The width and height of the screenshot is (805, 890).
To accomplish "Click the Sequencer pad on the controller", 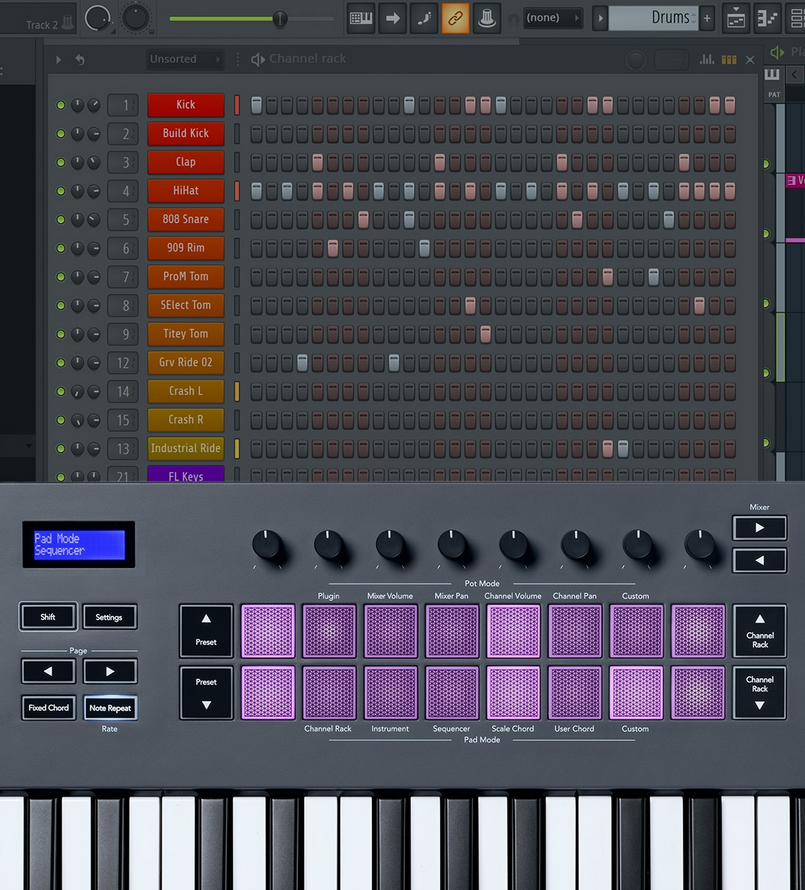I will 452,693.
